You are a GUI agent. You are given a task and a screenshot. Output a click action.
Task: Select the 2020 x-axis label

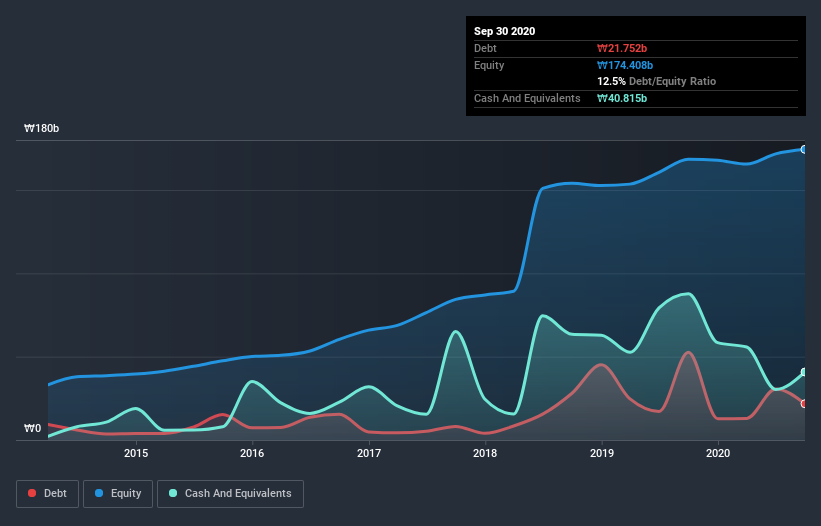point(718,453)
